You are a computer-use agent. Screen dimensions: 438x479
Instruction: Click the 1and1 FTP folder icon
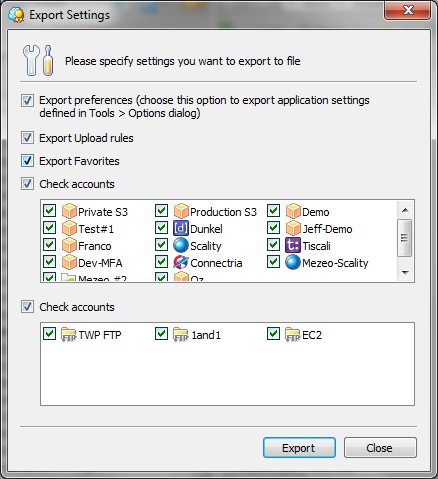pyautogui.click(x=181, y=335)
